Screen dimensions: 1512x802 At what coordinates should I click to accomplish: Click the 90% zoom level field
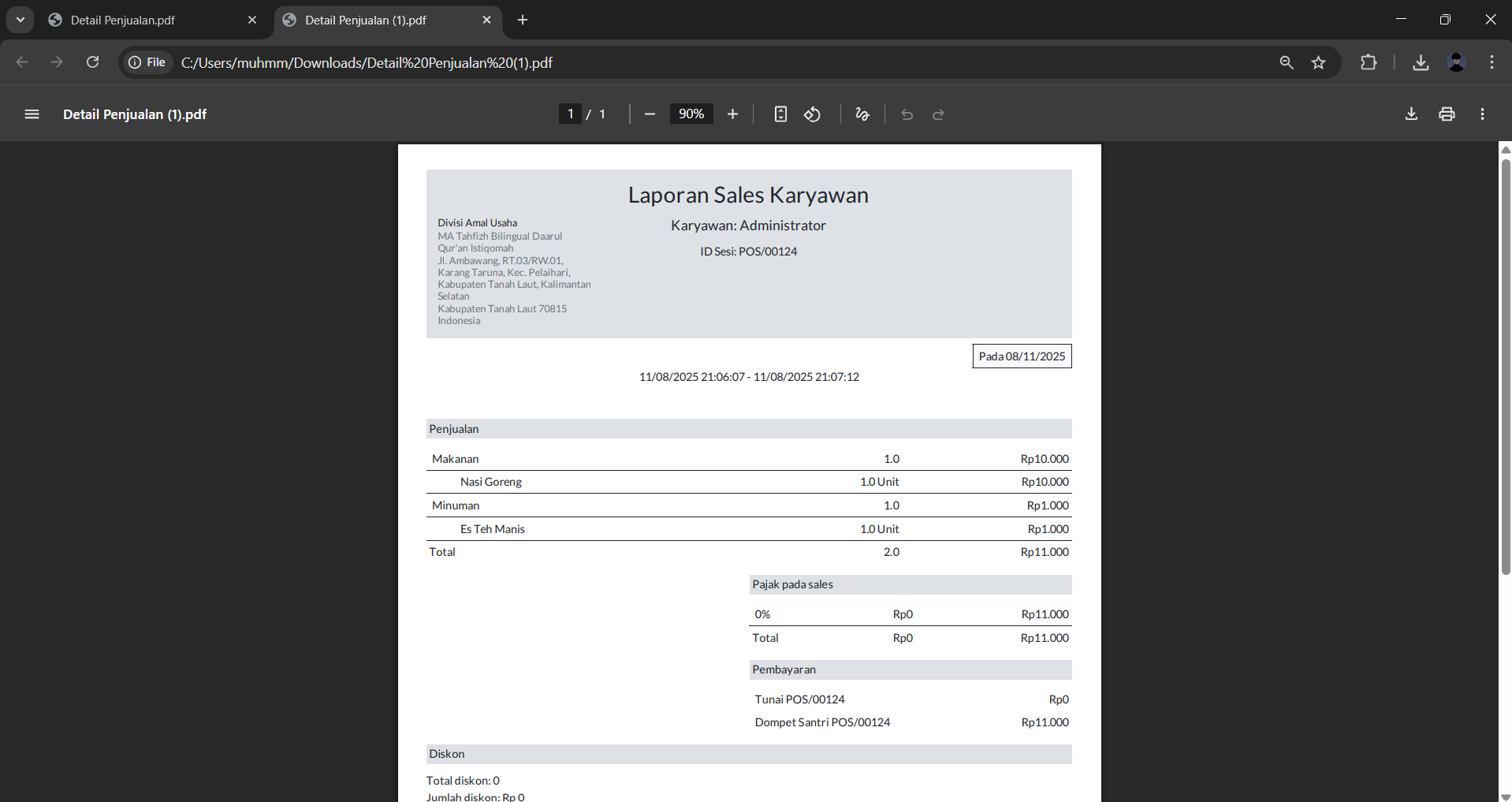point(691,114)
